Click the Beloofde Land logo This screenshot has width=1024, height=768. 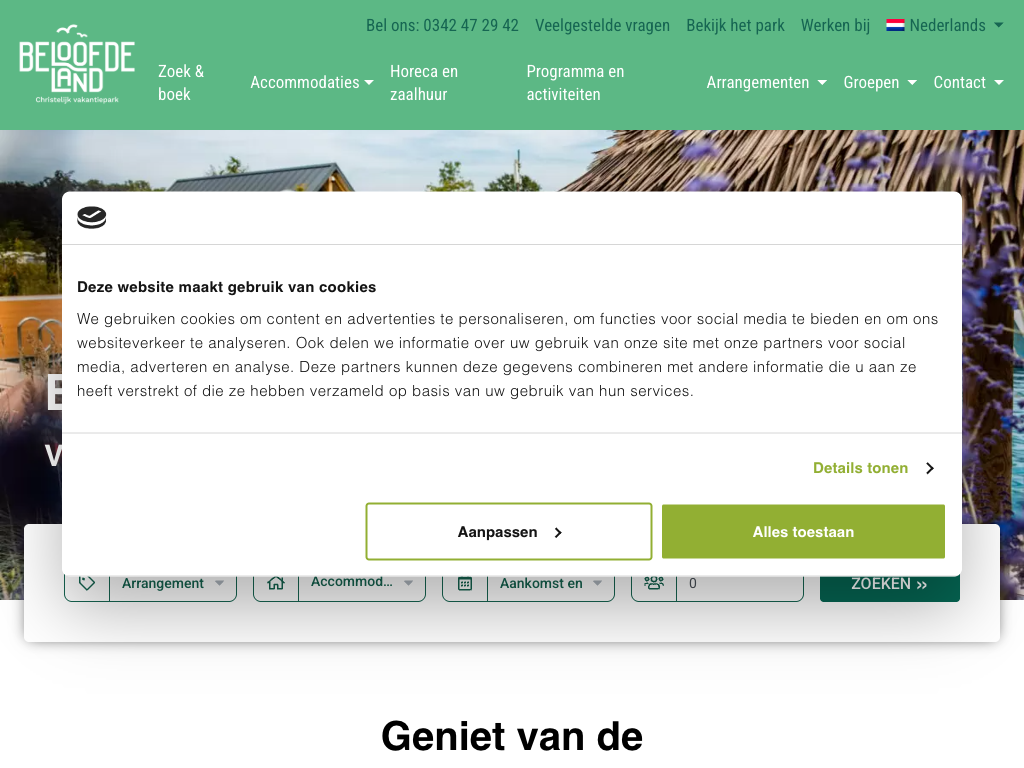click(77, 65)
